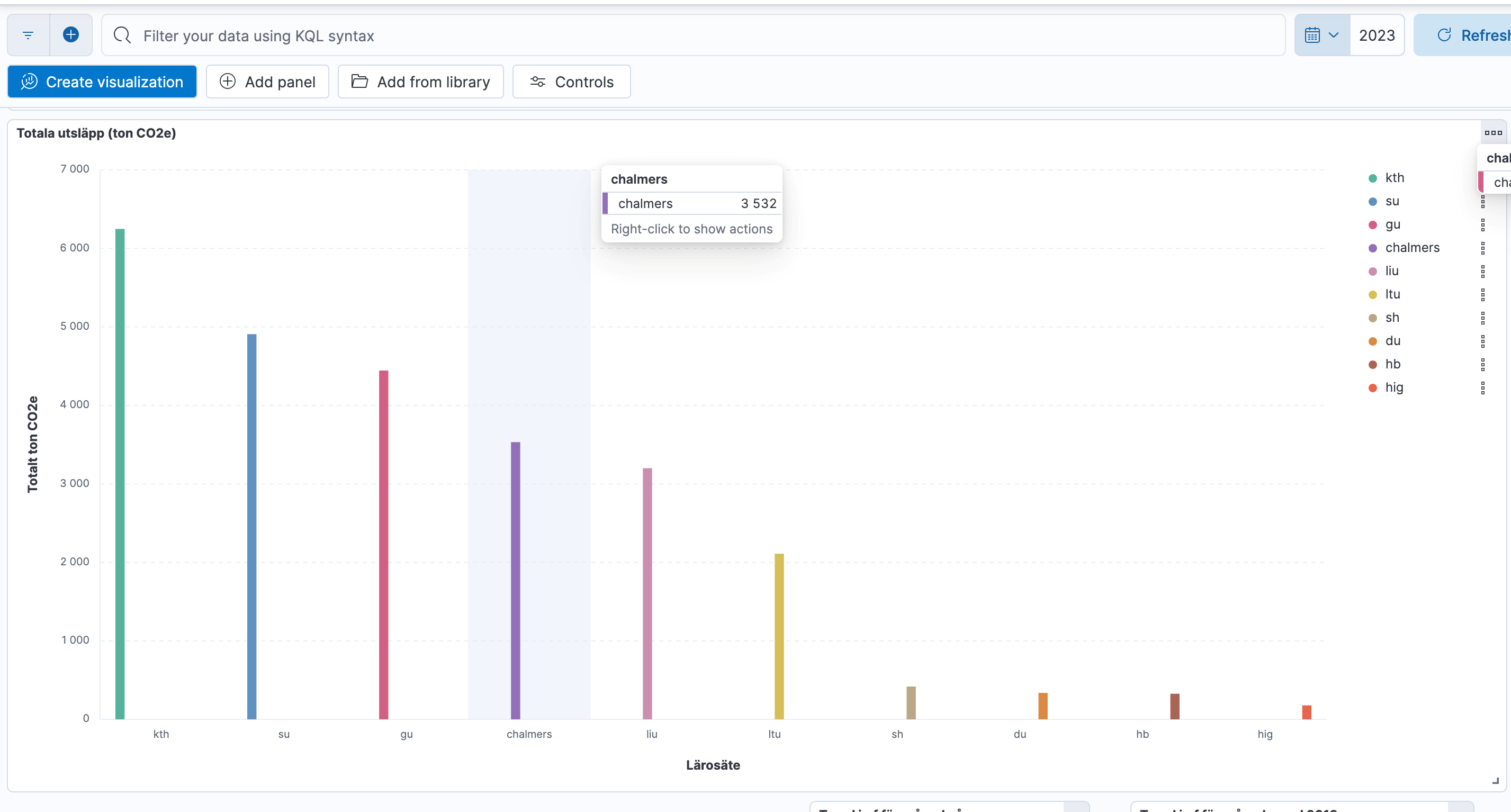
Task: Toggle chalmers series in legend
Action: (1412, 248)
